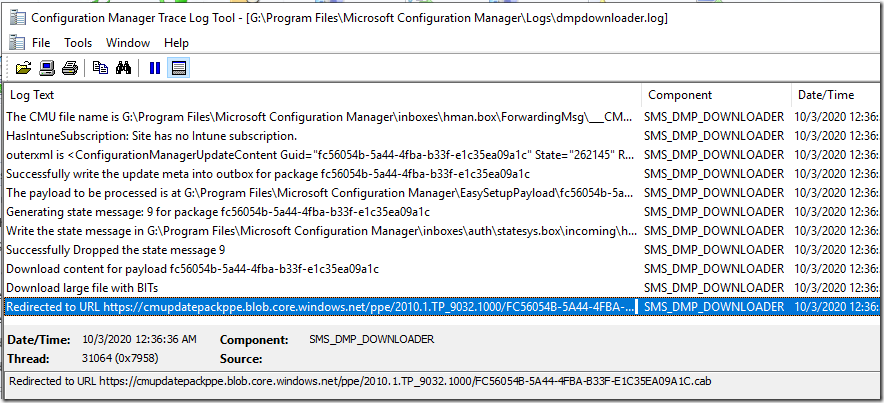The width and height of the screenshot is (884, 403).
Task: Click the Find binoculars icon
Action: [x=124, y=68]
